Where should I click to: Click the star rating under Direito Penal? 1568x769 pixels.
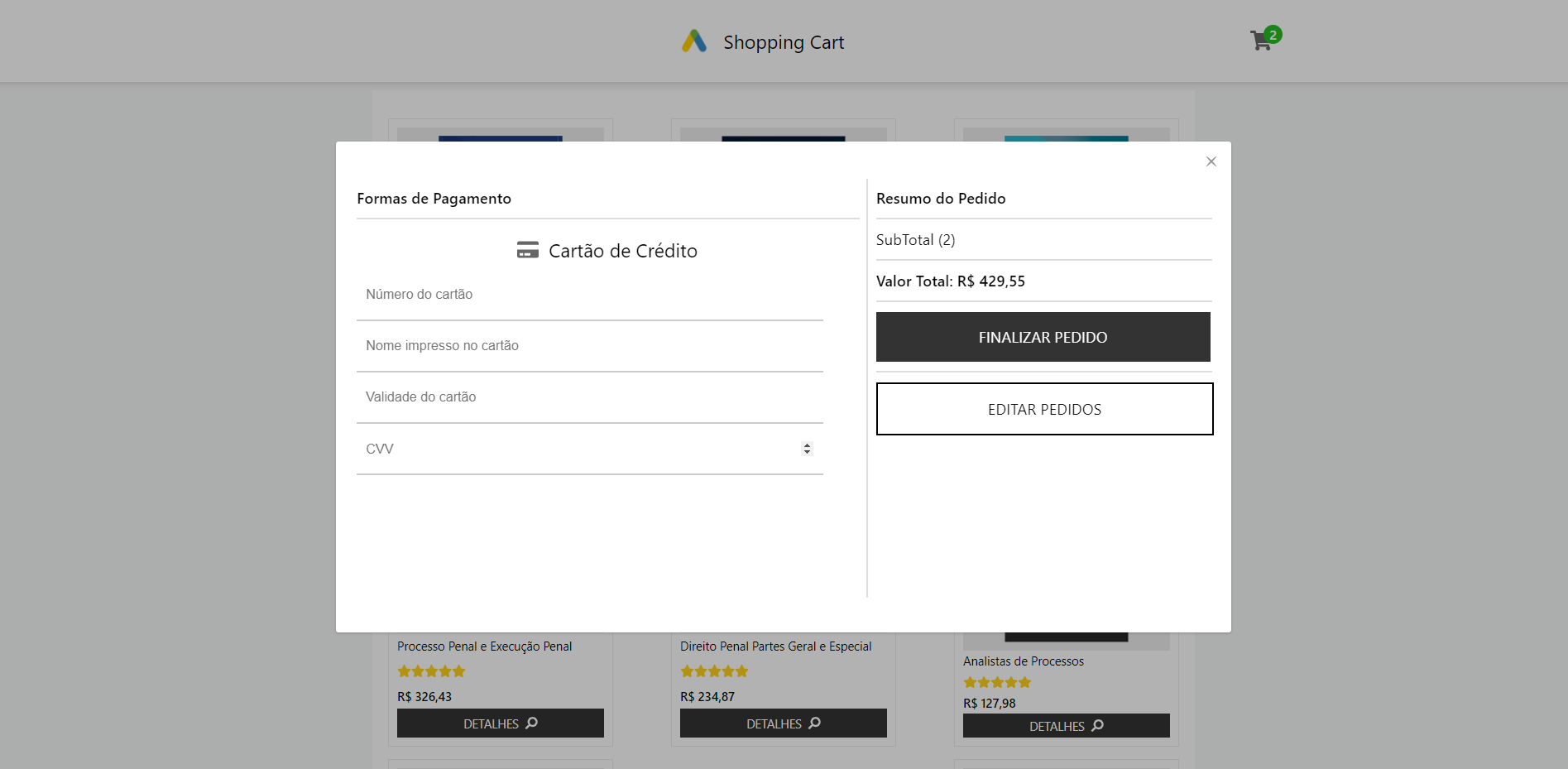click(x=714, y=671)
